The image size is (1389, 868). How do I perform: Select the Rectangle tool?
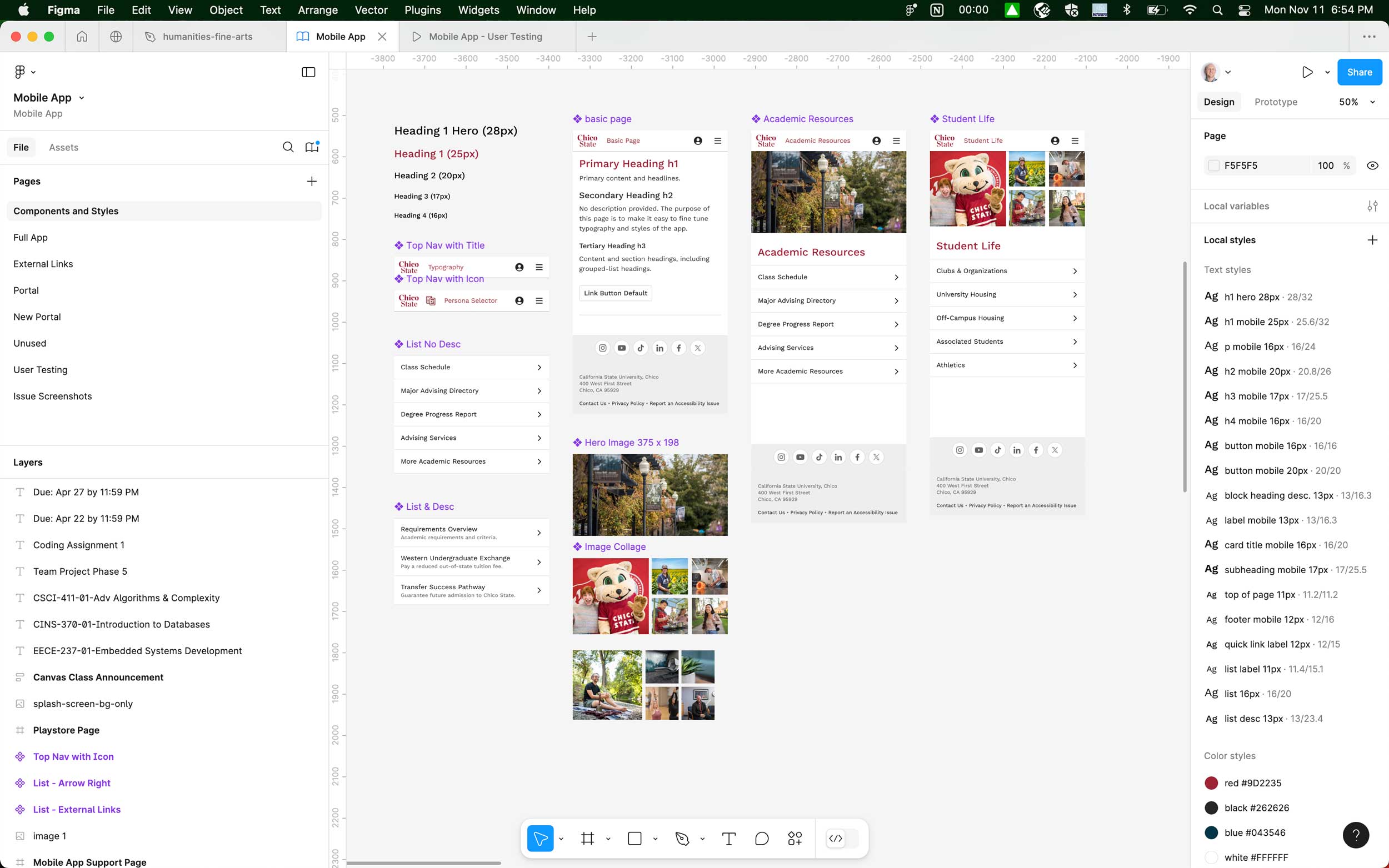coord(634,838)
